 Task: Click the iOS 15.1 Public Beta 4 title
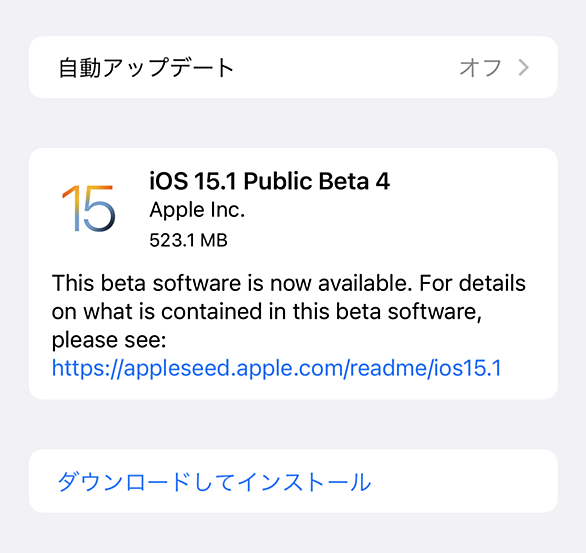[269, 181]
